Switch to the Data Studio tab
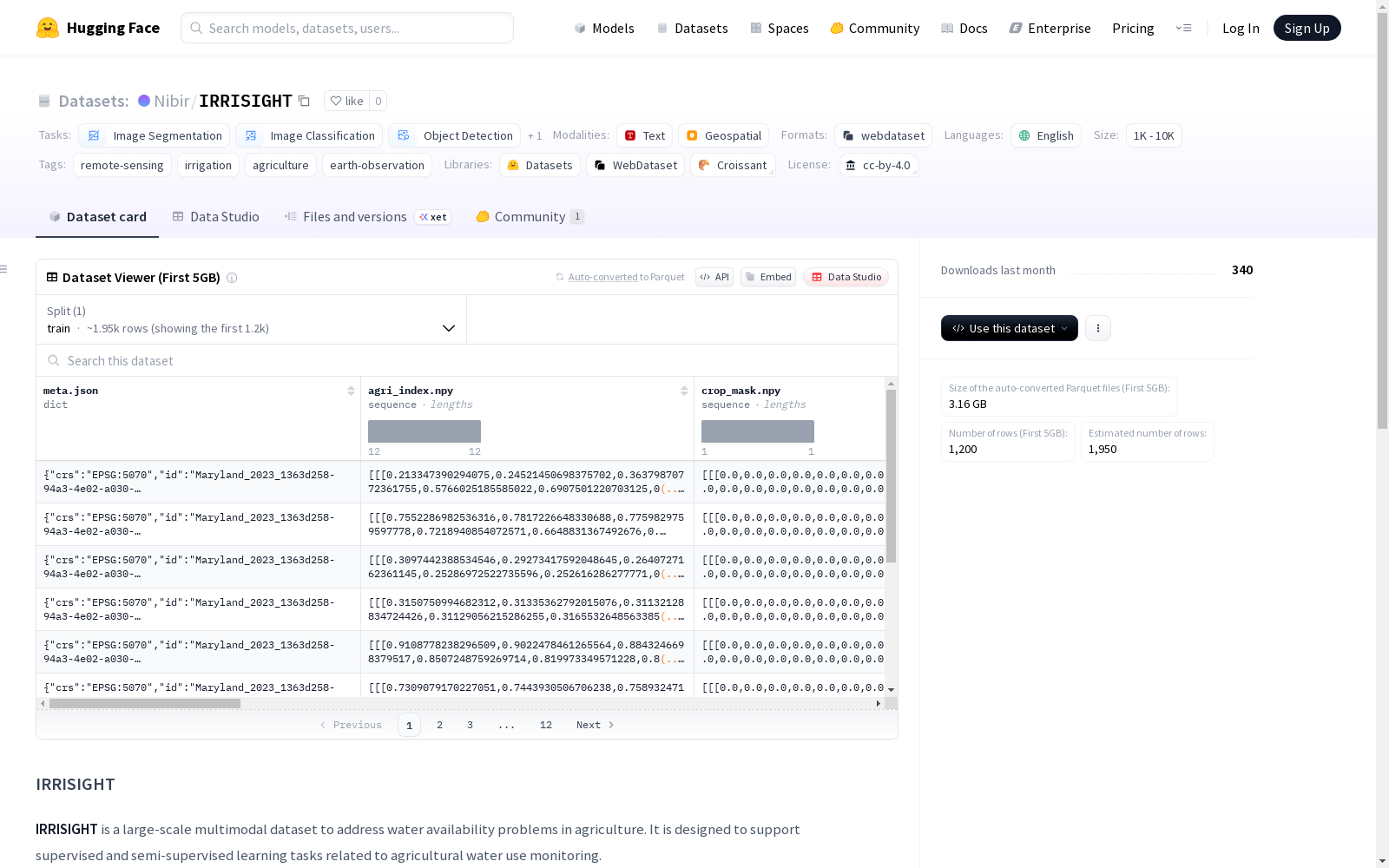 215,217
